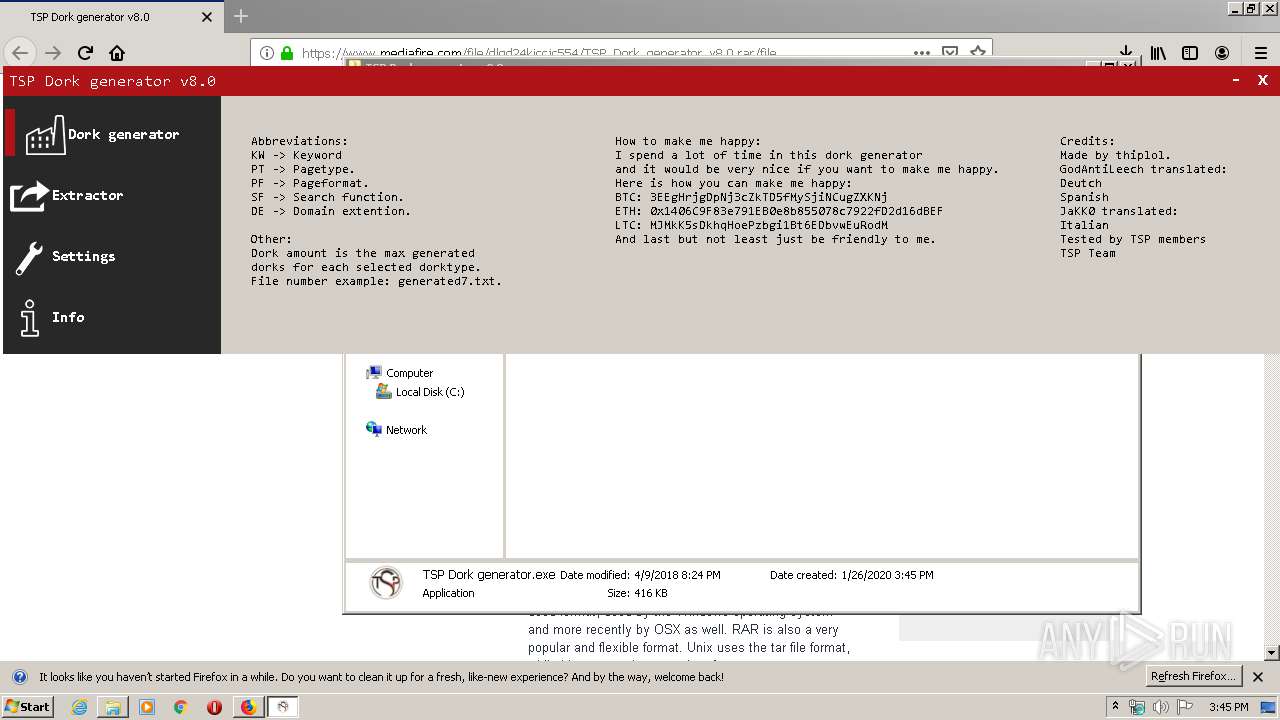Open a new Firefox tab
1280x720 pixels.
pyautogui.click(x=241, y=17)
